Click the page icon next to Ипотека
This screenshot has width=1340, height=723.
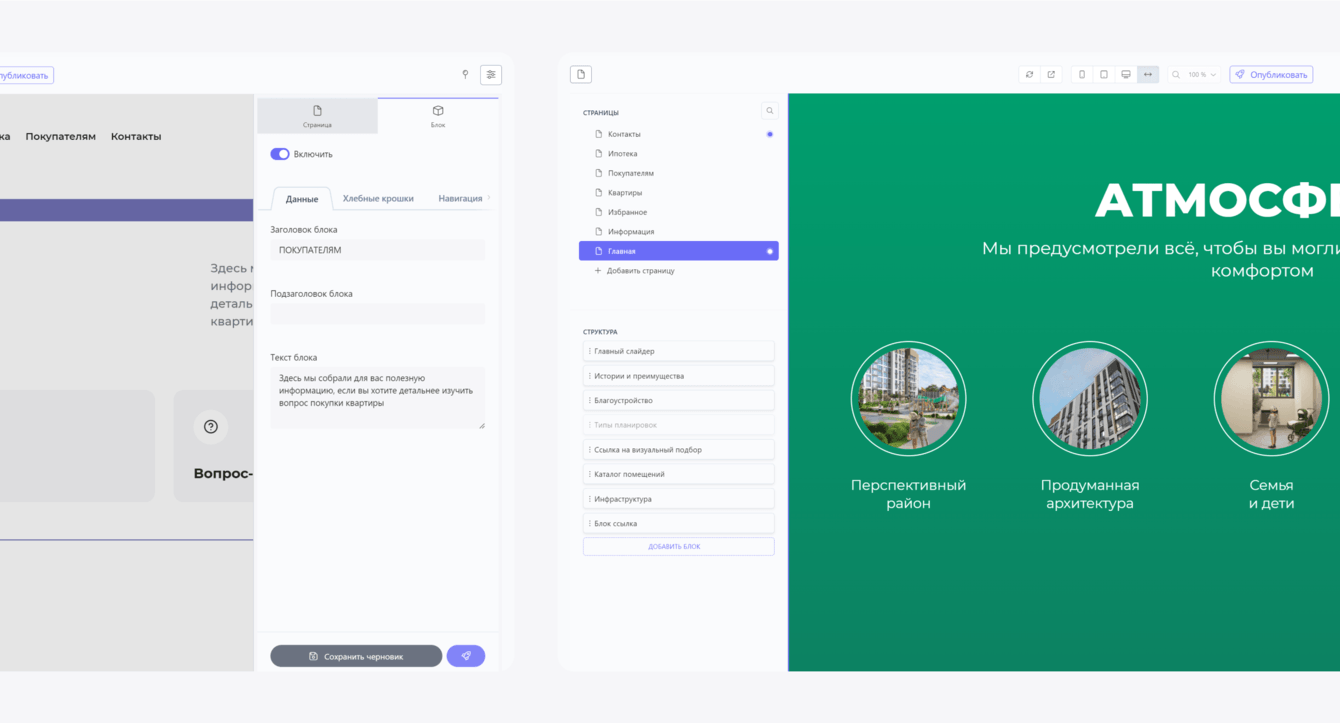599,154
